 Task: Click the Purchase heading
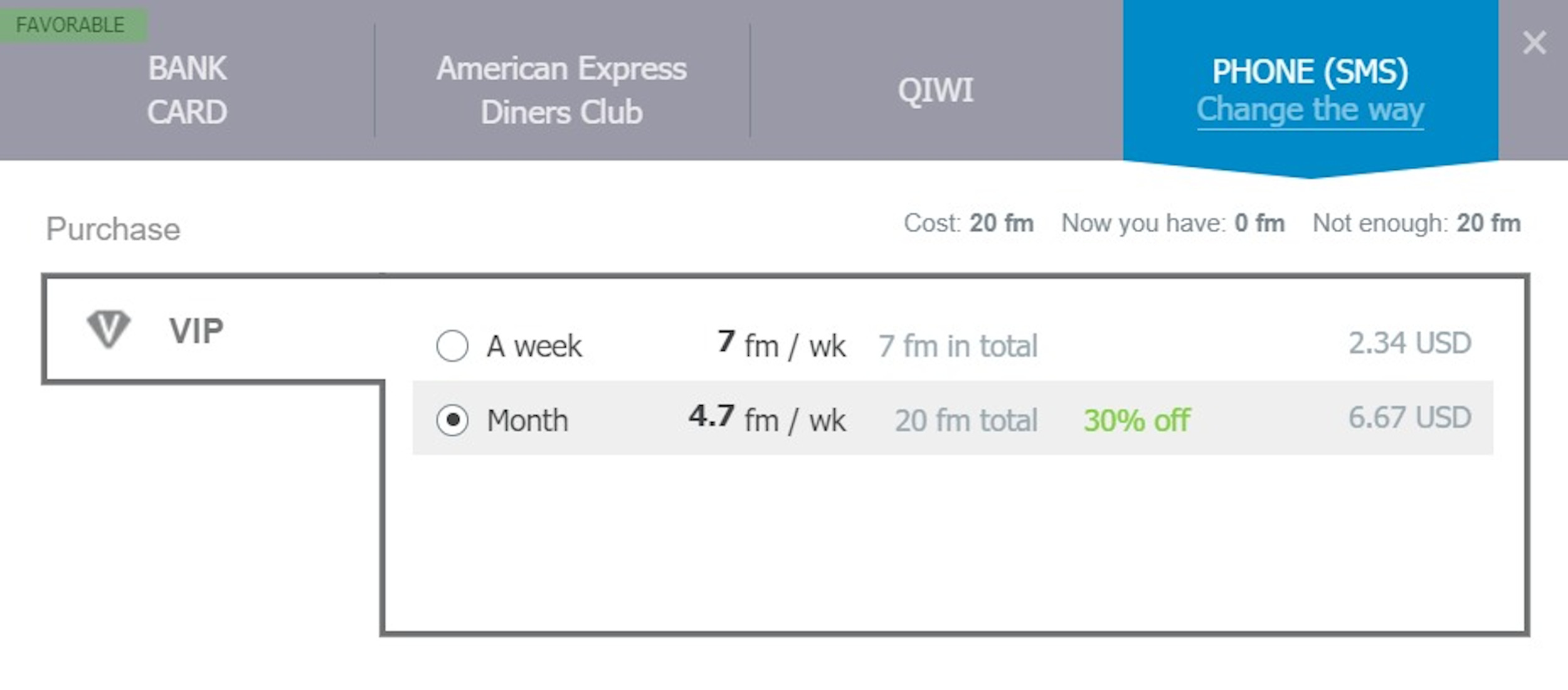coord(113,229)
